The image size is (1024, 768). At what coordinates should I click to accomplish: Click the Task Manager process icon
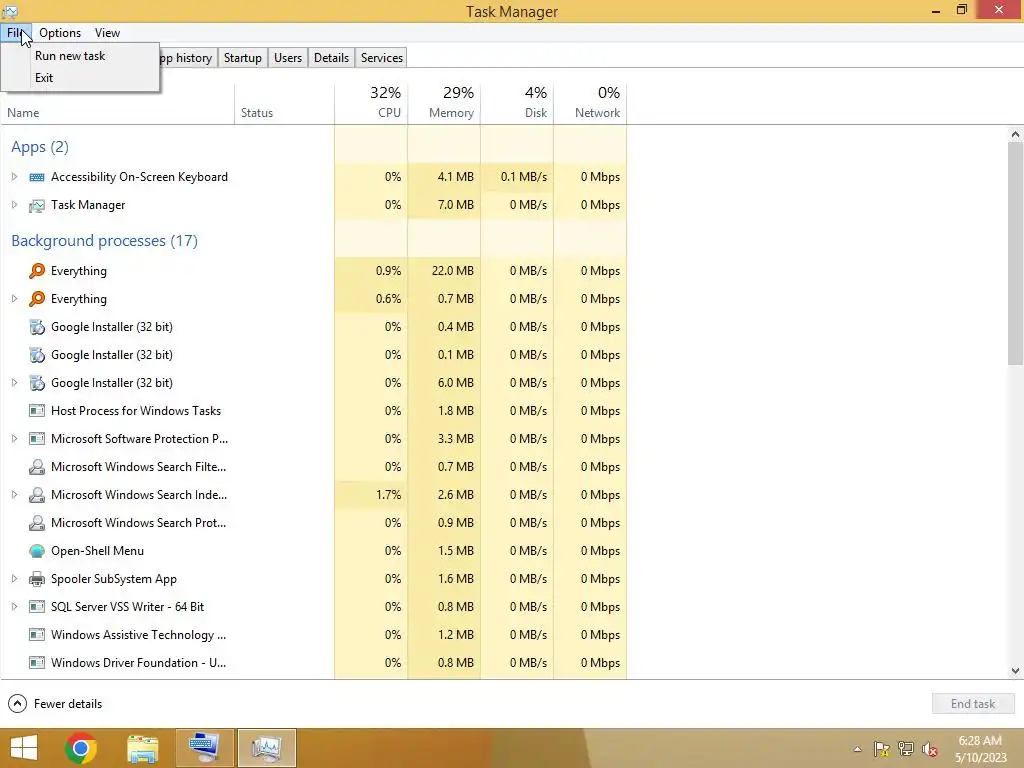[x=37, y=205]
